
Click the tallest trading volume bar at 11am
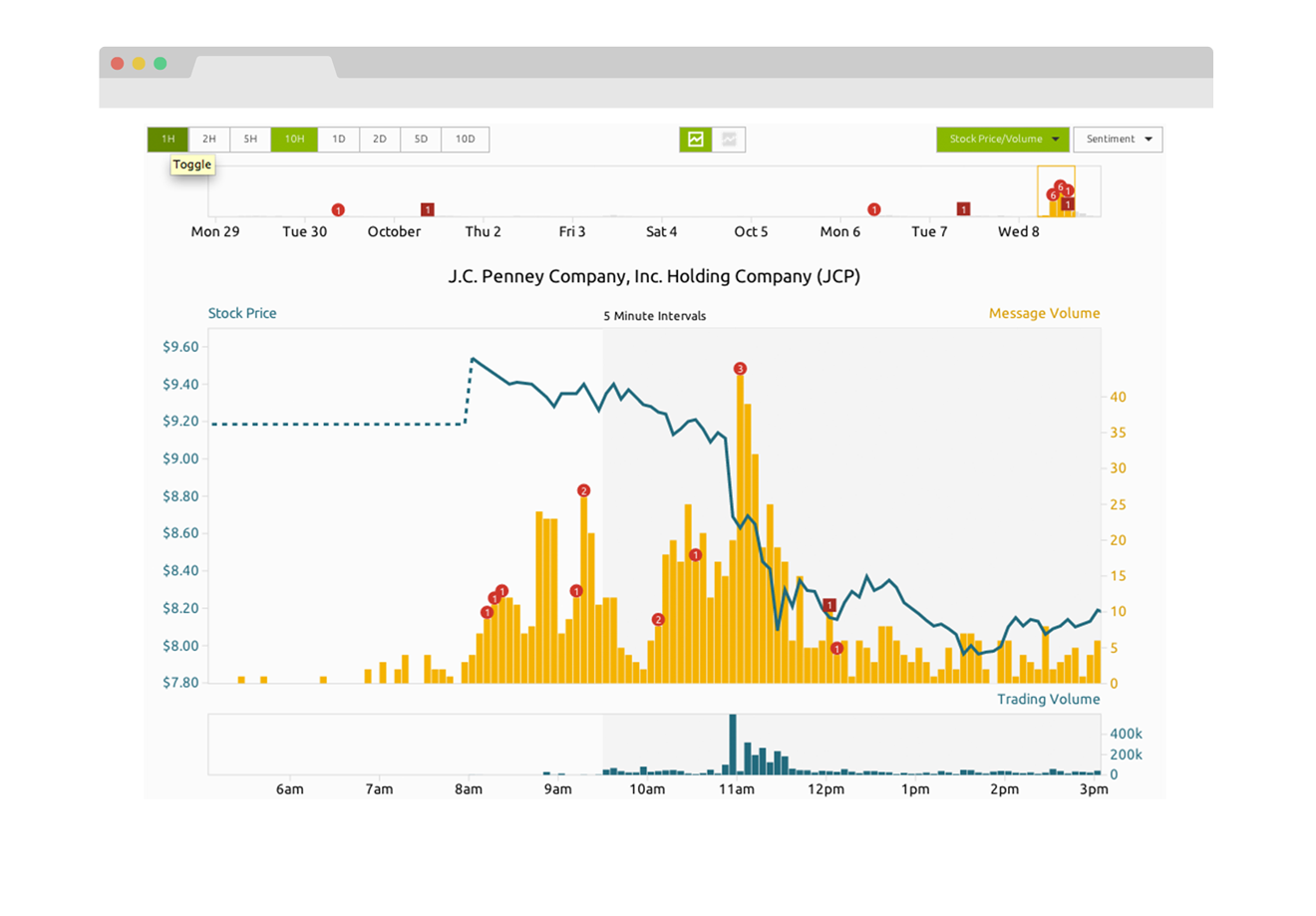coord(733,745)
